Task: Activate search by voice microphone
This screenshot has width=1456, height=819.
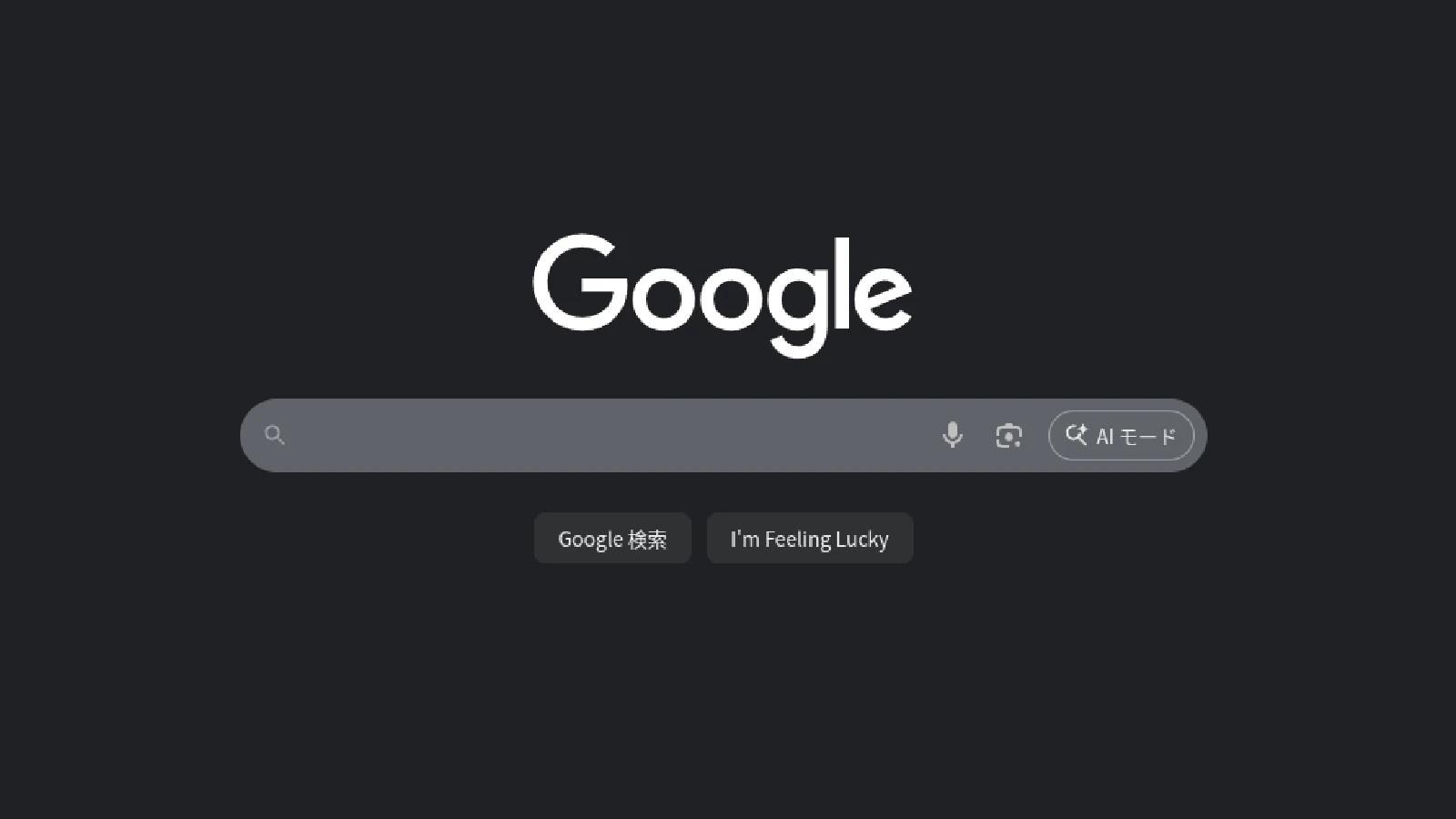Action: [x=953, y=435]
